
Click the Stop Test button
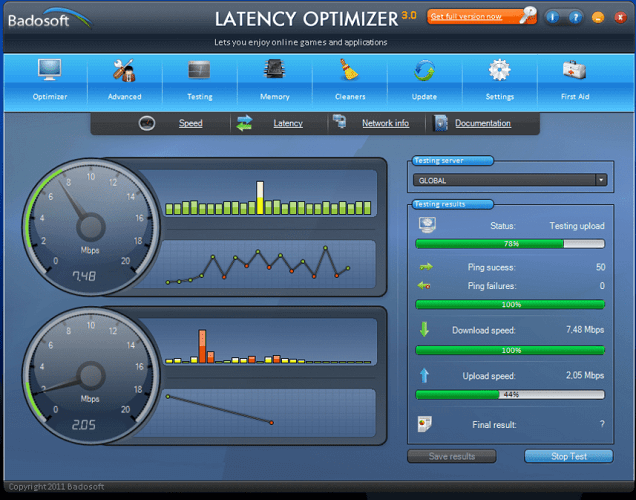[569, 456]
